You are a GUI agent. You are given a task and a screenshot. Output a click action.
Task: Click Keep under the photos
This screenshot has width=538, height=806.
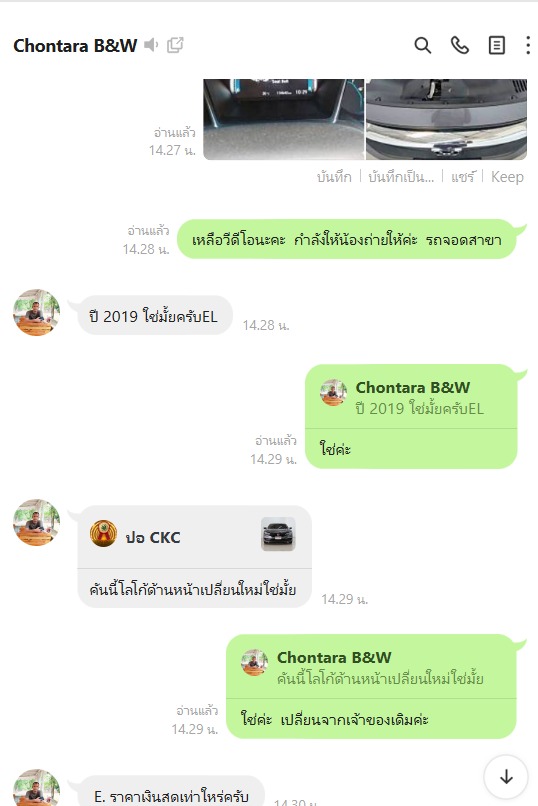coord(507,177)
